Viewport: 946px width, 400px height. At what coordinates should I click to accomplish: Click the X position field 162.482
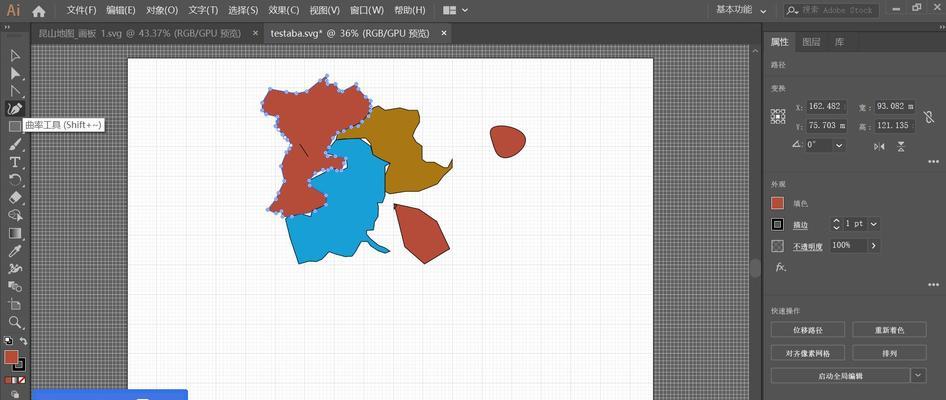(x=826, y=106)
